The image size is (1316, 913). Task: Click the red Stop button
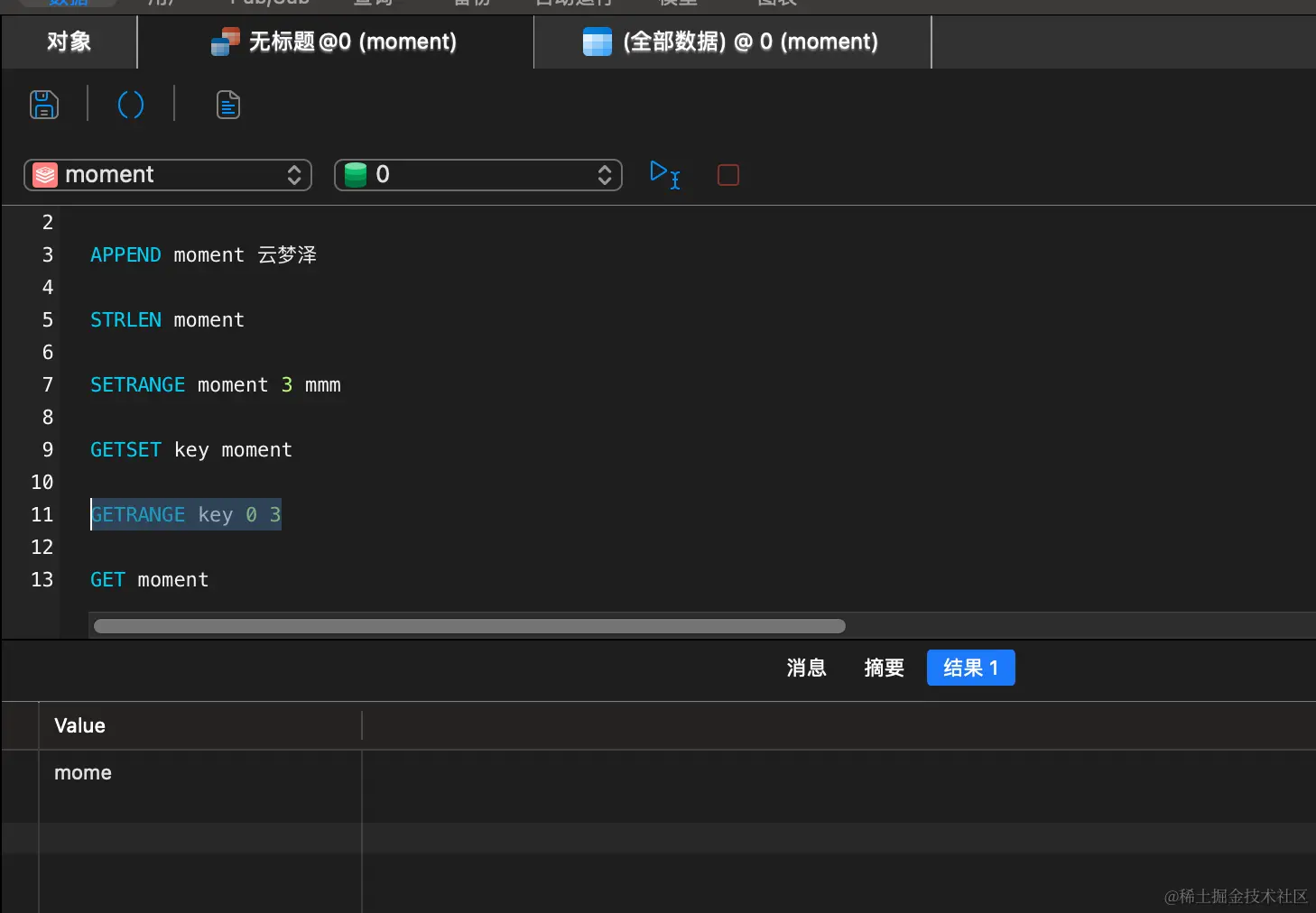(x=728, y=175)
